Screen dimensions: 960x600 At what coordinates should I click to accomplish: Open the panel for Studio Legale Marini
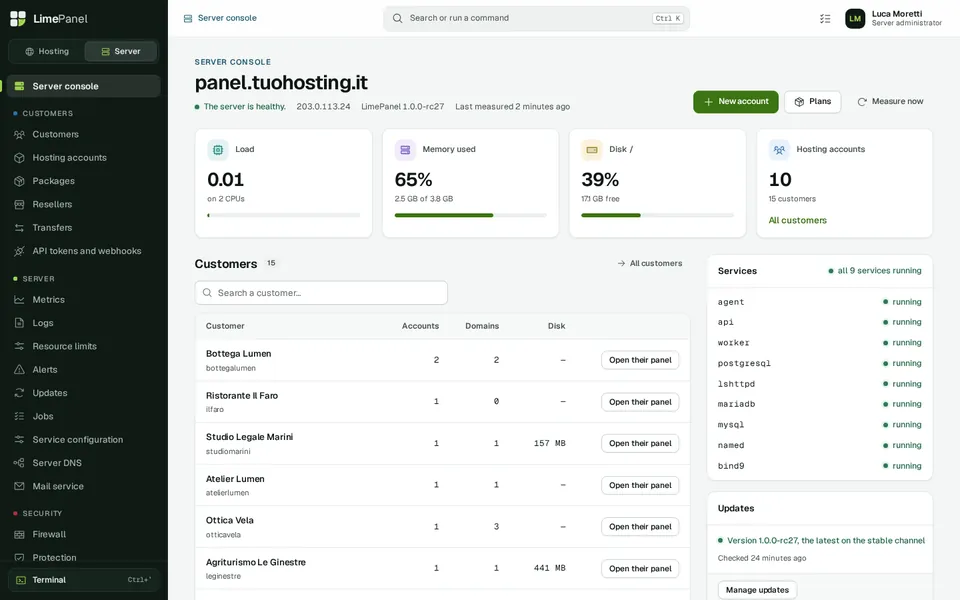tap(640, 443)
